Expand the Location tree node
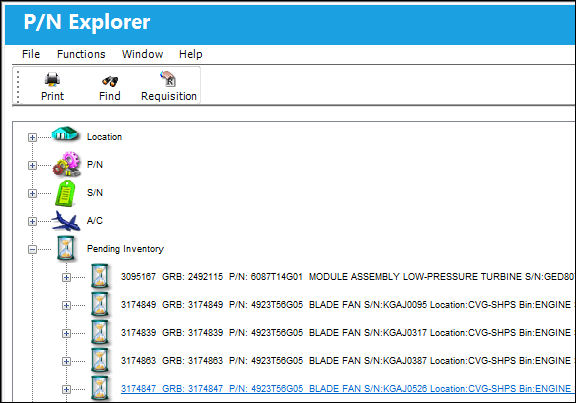The height and width of the screenshot is (403, 576). (x=32, y=137)
